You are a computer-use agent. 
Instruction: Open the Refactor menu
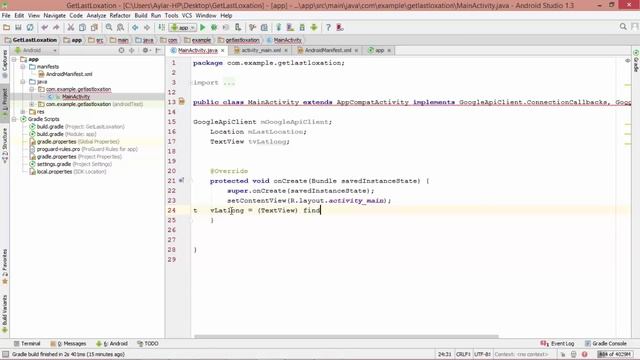[120, 16]
